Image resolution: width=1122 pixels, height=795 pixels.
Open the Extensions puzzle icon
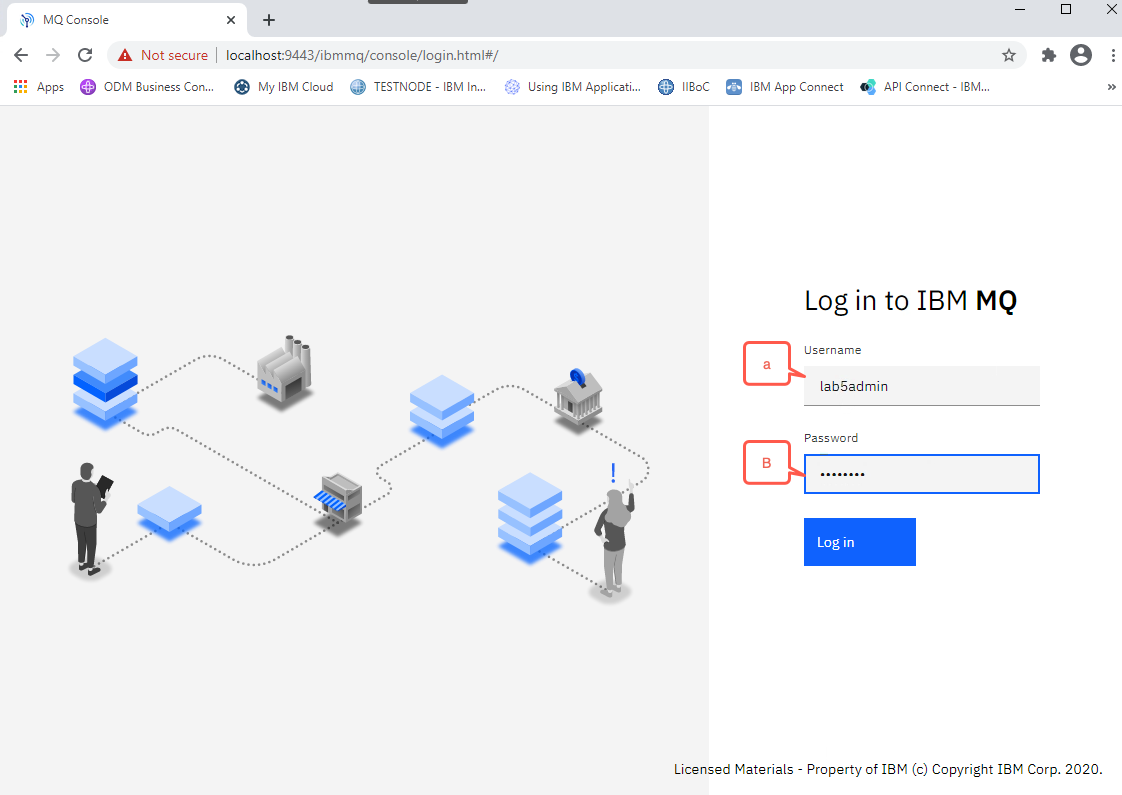click(1048, 55)
